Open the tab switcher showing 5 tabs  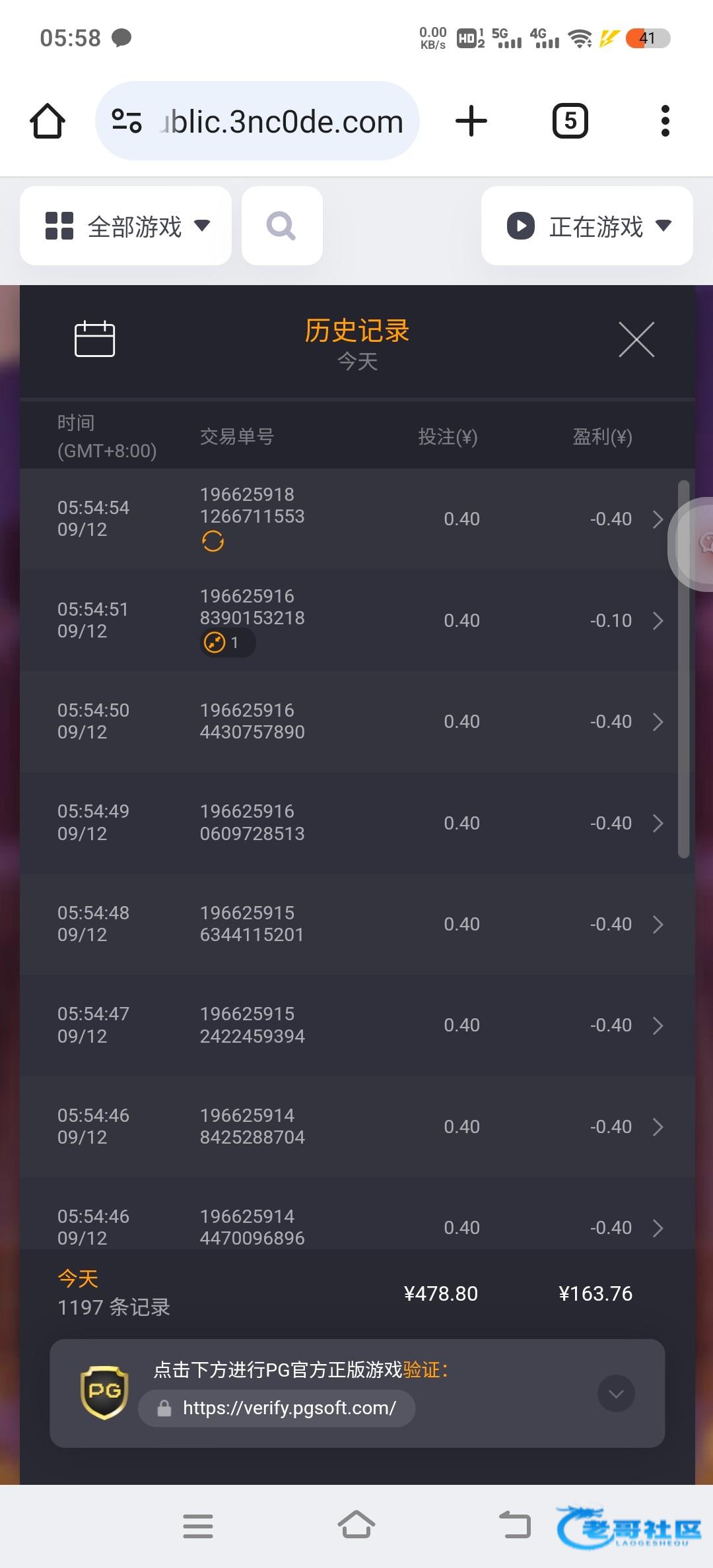tap(570, 121)
